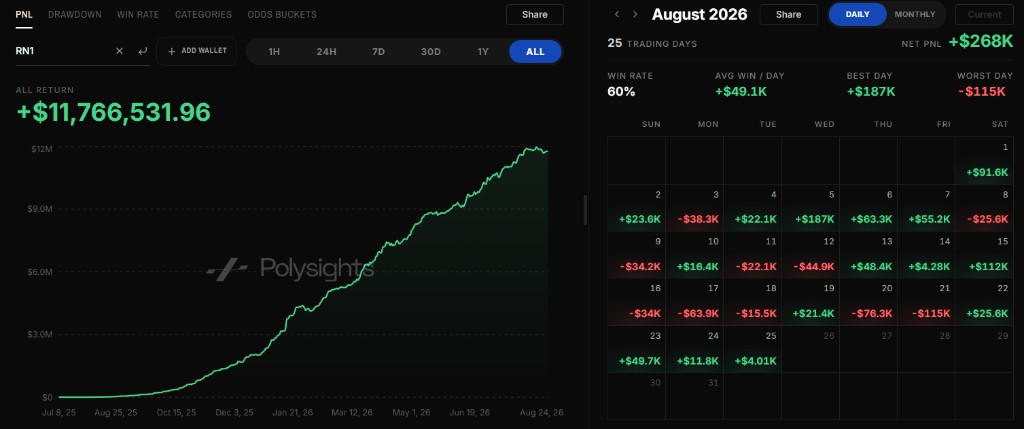Select August 15 cell showing +$112K
The height and width of the screenshot is (429, 1024).
coord(984,255)
